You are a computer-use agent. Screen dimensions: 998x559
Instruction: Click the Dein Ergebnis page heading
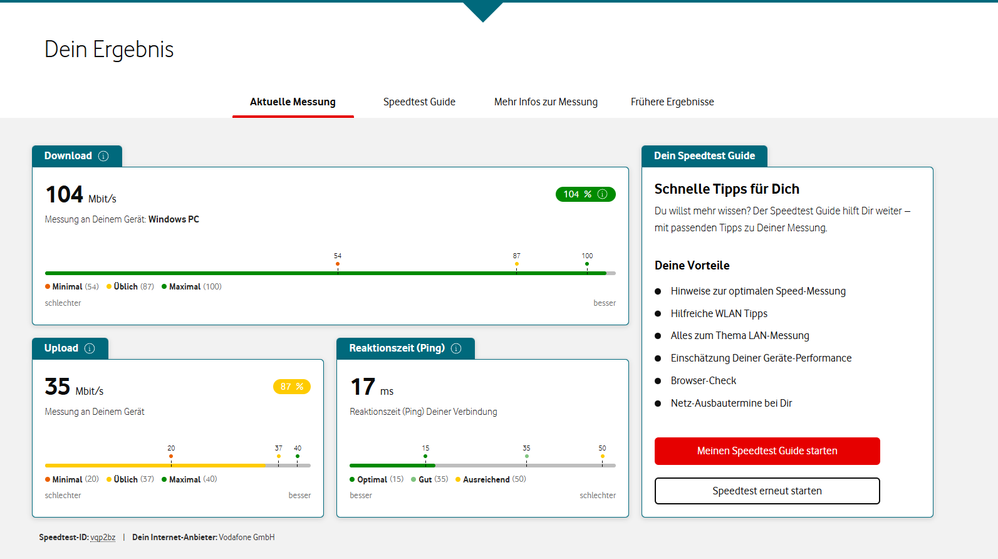point(109,50)
